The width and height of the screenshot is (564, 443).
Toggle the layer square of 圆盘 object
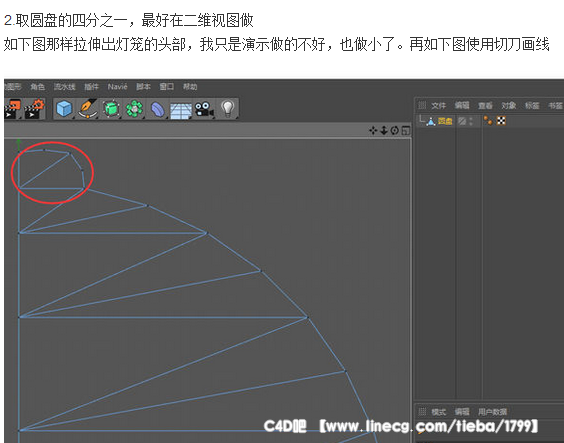click(x=462, y=121)
